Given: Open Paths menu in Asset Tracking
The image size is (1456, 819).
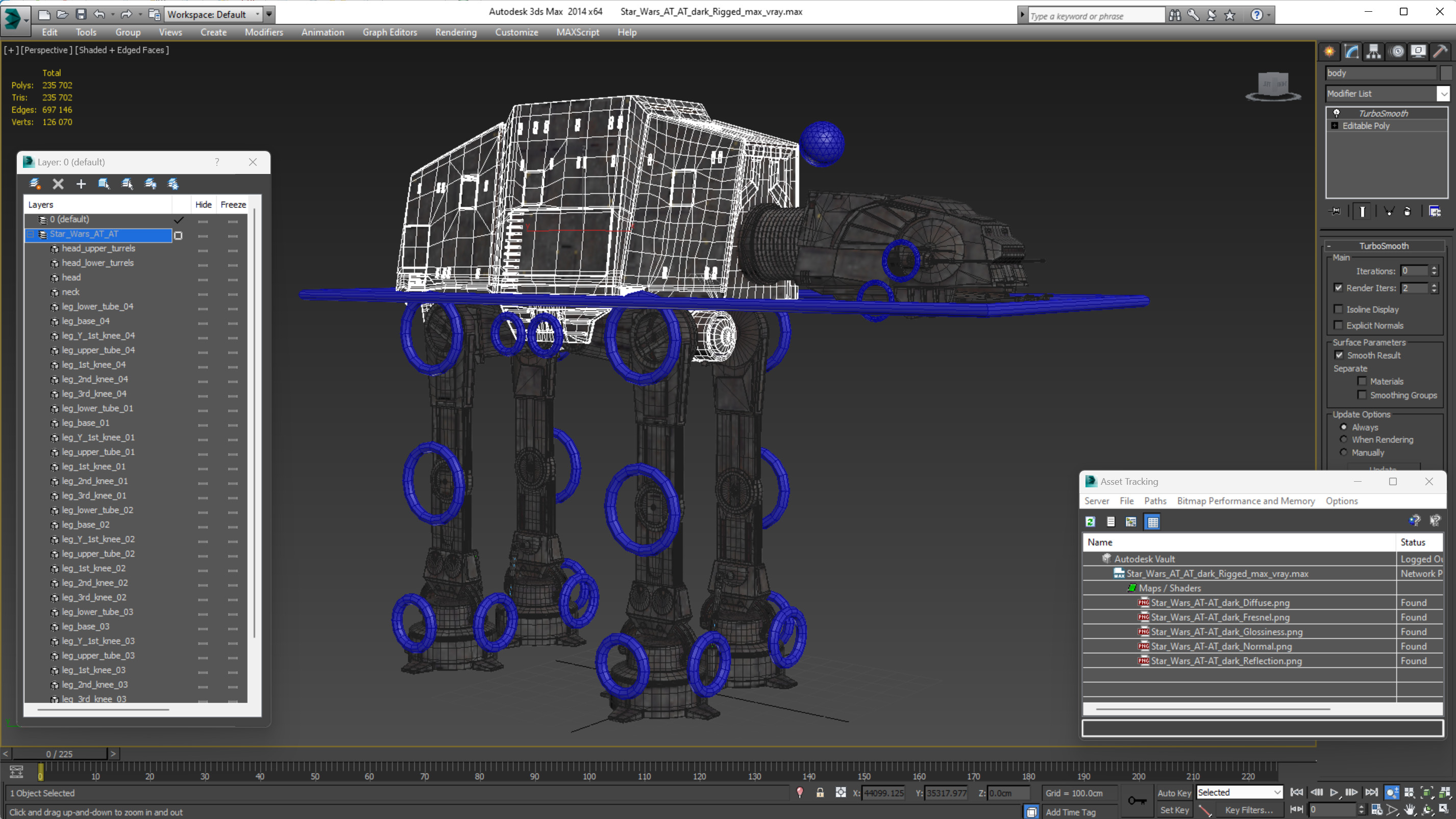Looking at the screenshot, I should point(1155,501).
